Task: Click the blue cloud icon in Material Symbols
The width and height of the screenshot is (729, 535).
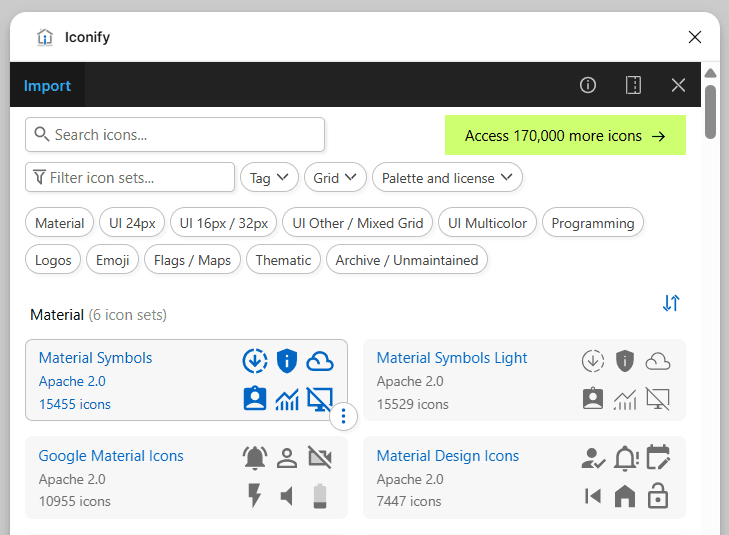Action: coord(320,361)
